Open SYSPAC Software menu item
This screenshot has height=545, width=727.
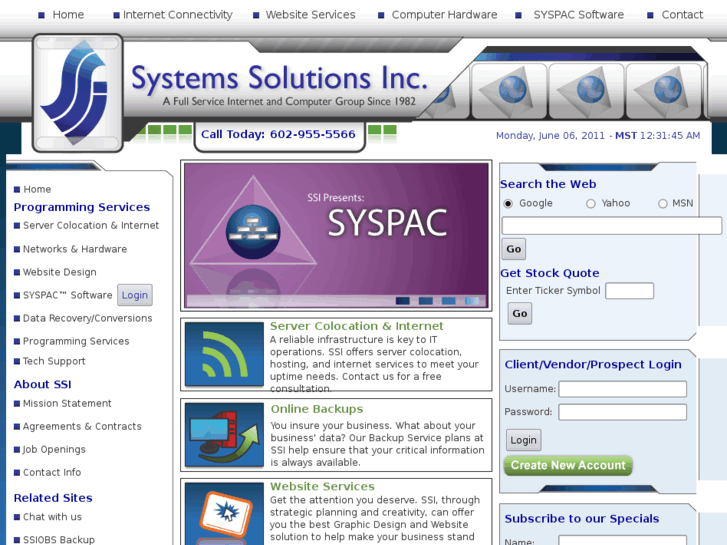pos(579,15)
